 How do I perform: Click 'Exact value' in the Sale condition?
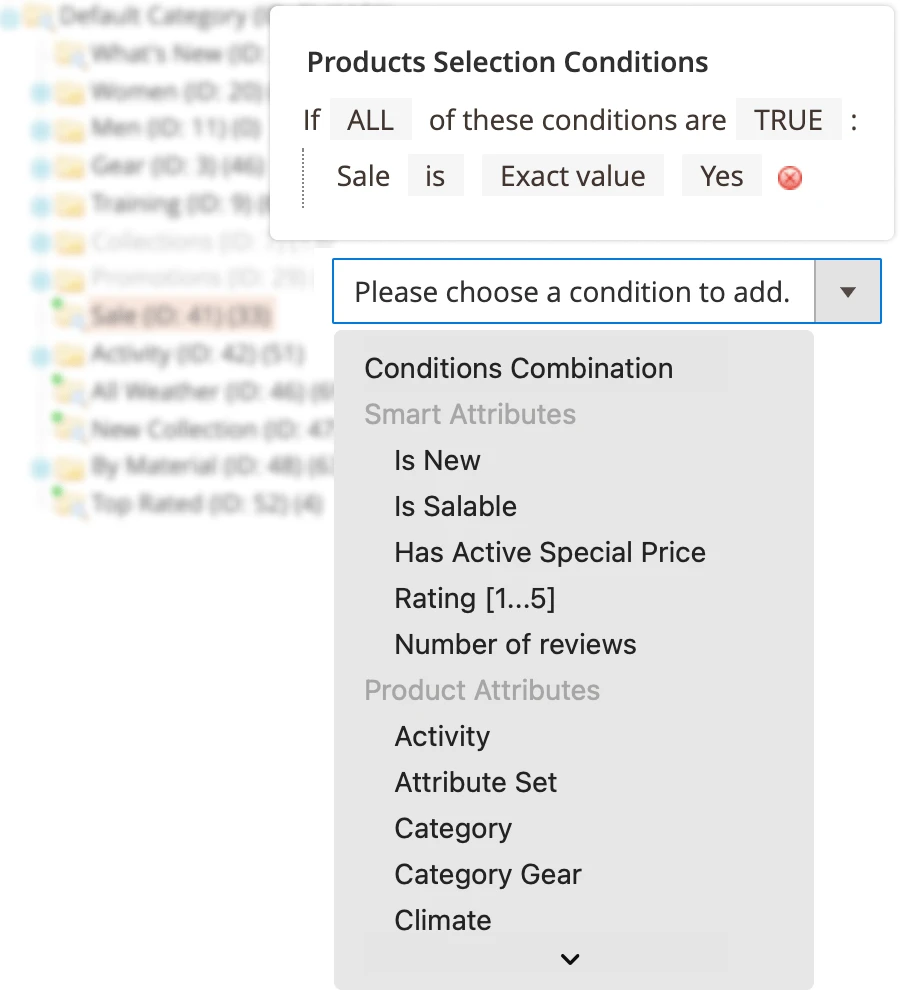click(x=572, y=175)
